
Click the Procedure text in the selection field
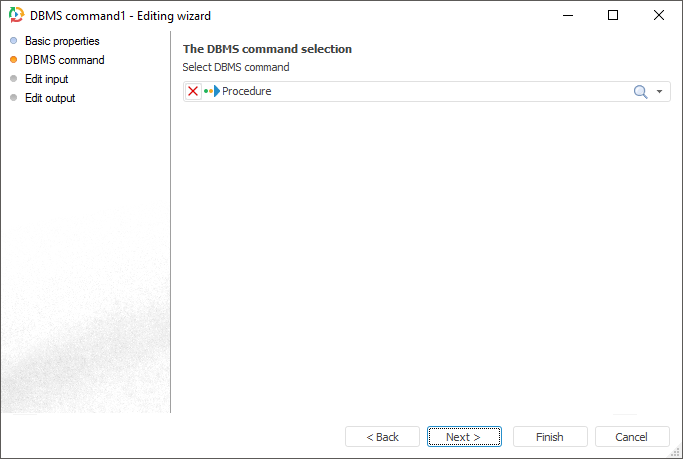(247, 91)
